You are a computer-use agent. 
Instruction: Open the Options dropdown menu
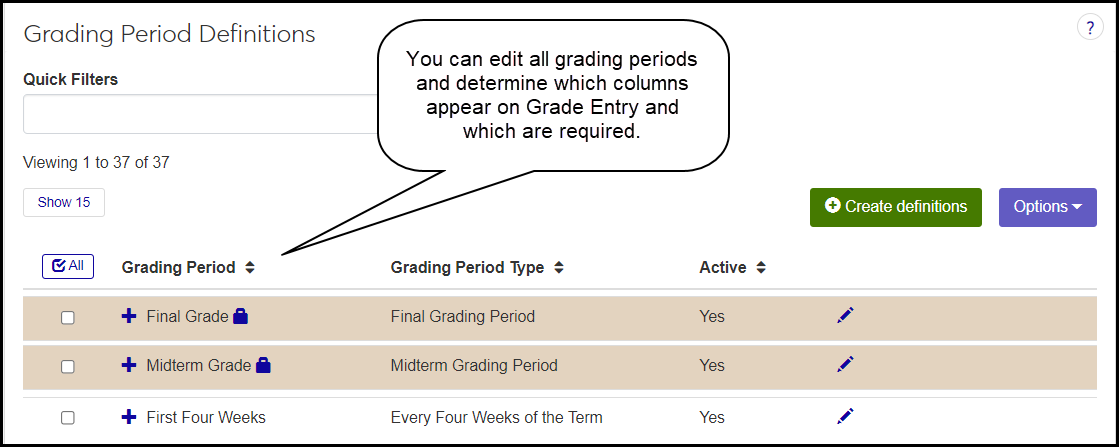[x=1047, y=207]
